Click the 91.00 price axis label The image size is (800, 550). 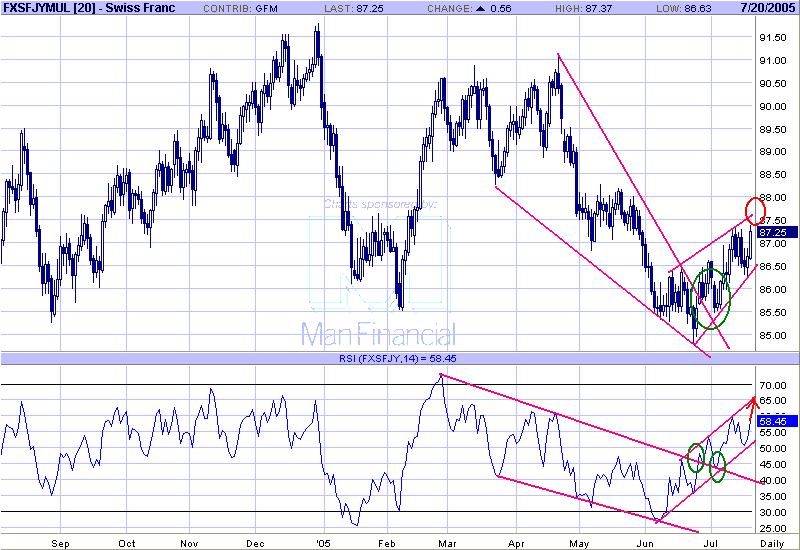pos(772,61)
